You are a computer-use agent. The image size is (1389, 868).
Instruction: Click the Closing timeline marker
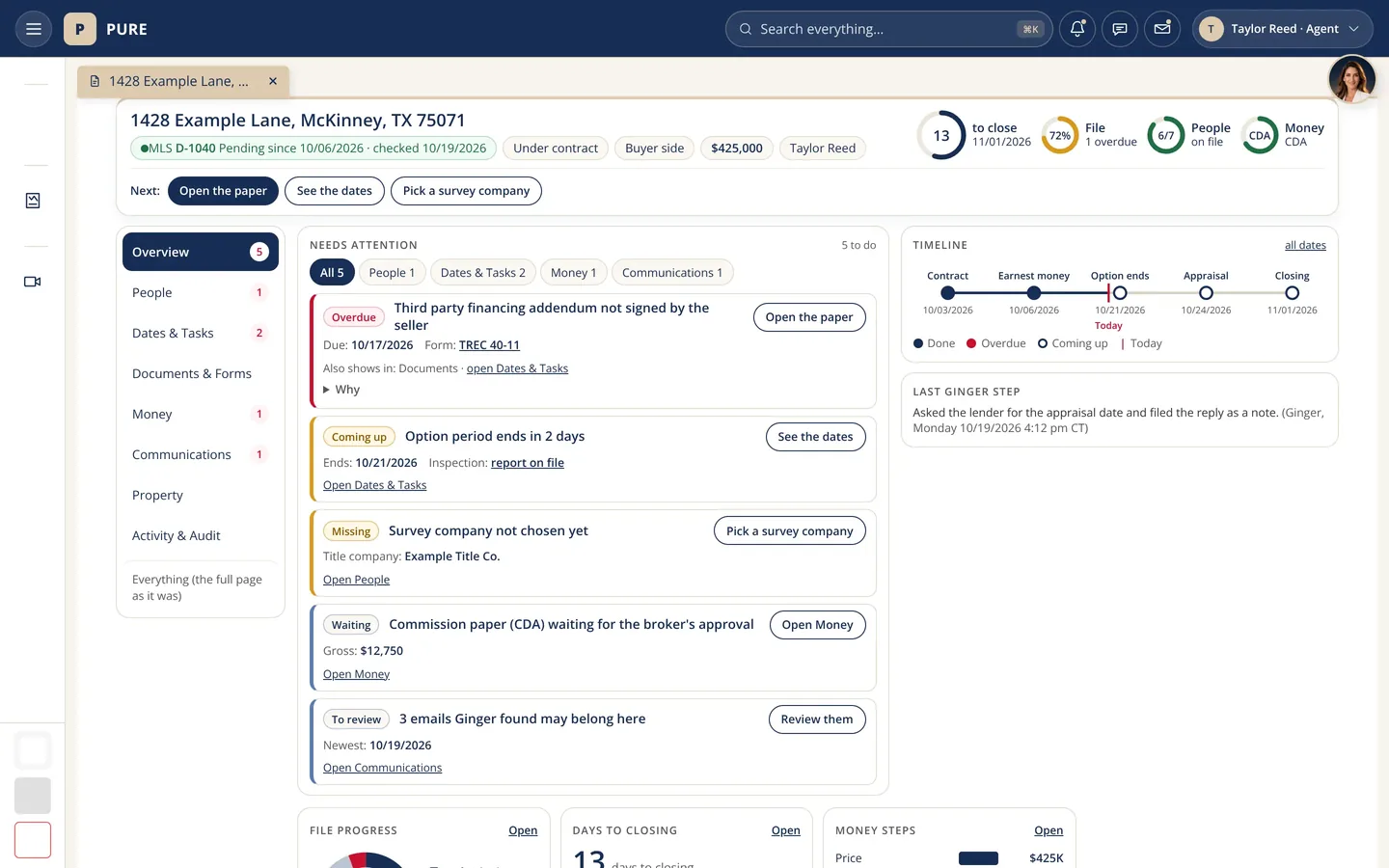coord(1292,293)
